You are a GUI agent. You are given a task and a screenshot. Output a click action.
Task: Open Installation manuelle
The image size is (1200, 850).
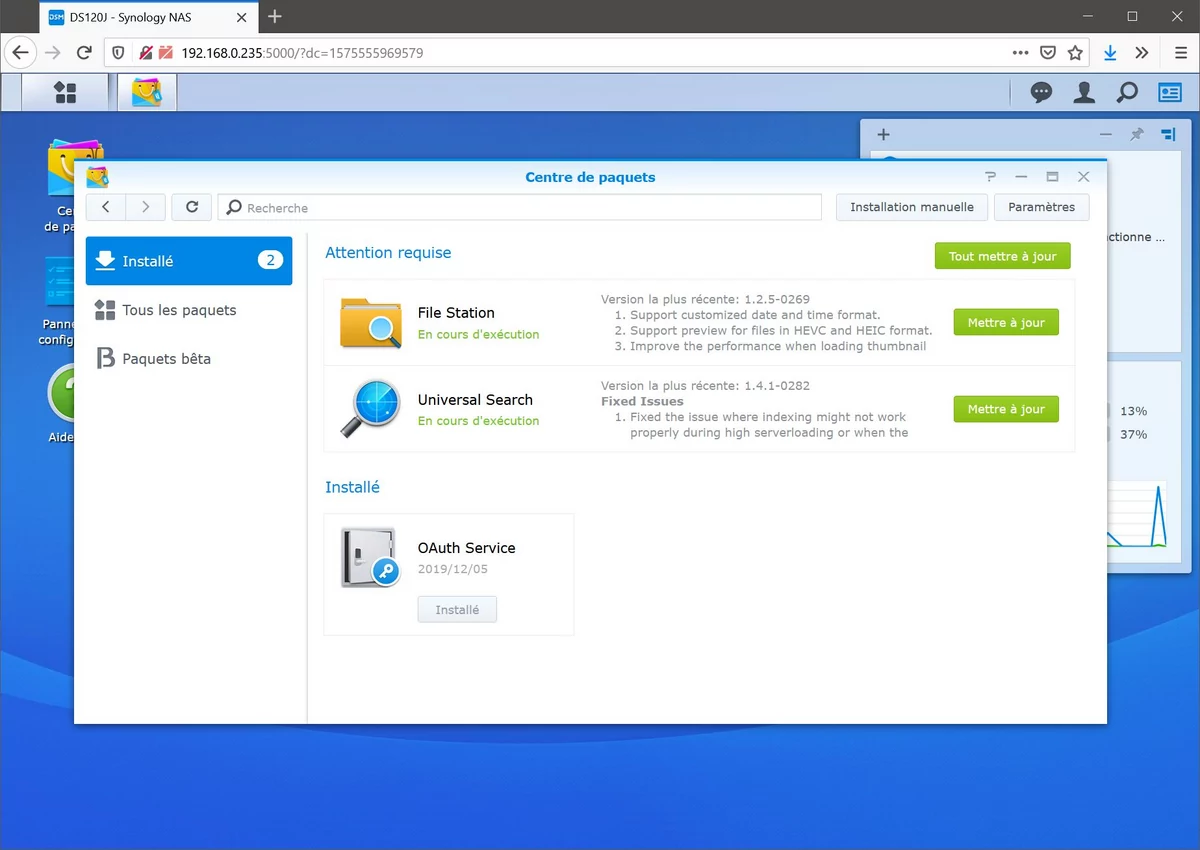[912, 207]
